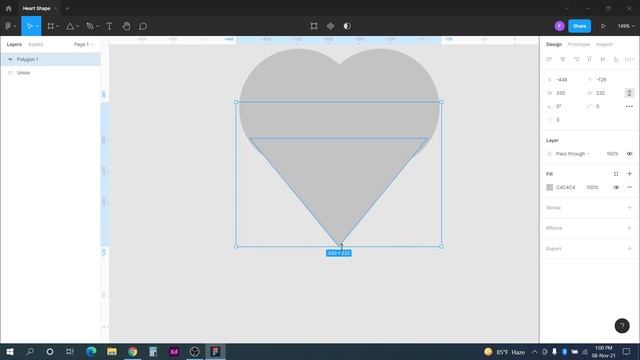Switch to the Assets tab

(36, 44)
